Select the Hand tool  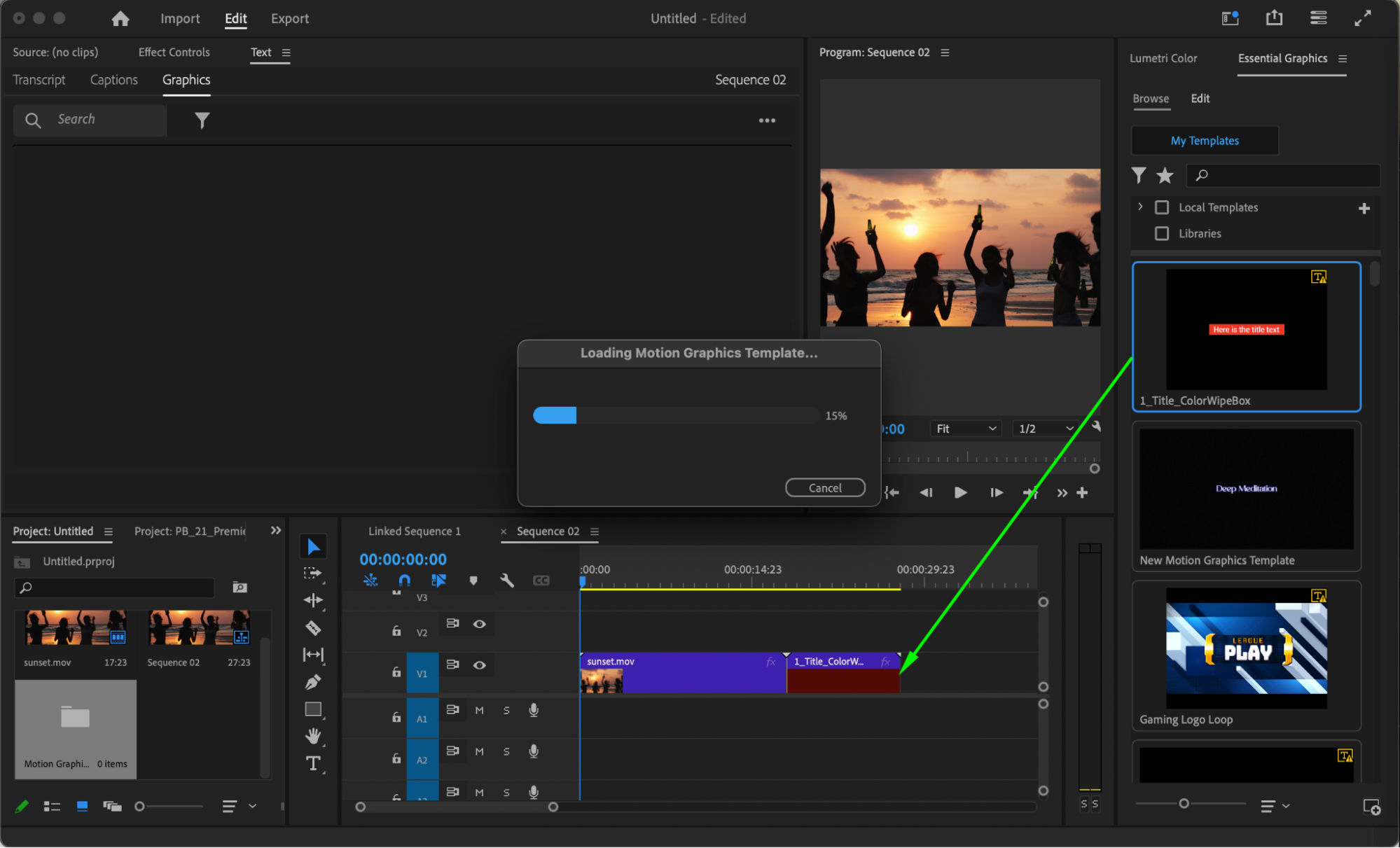(x=313, y=735)
